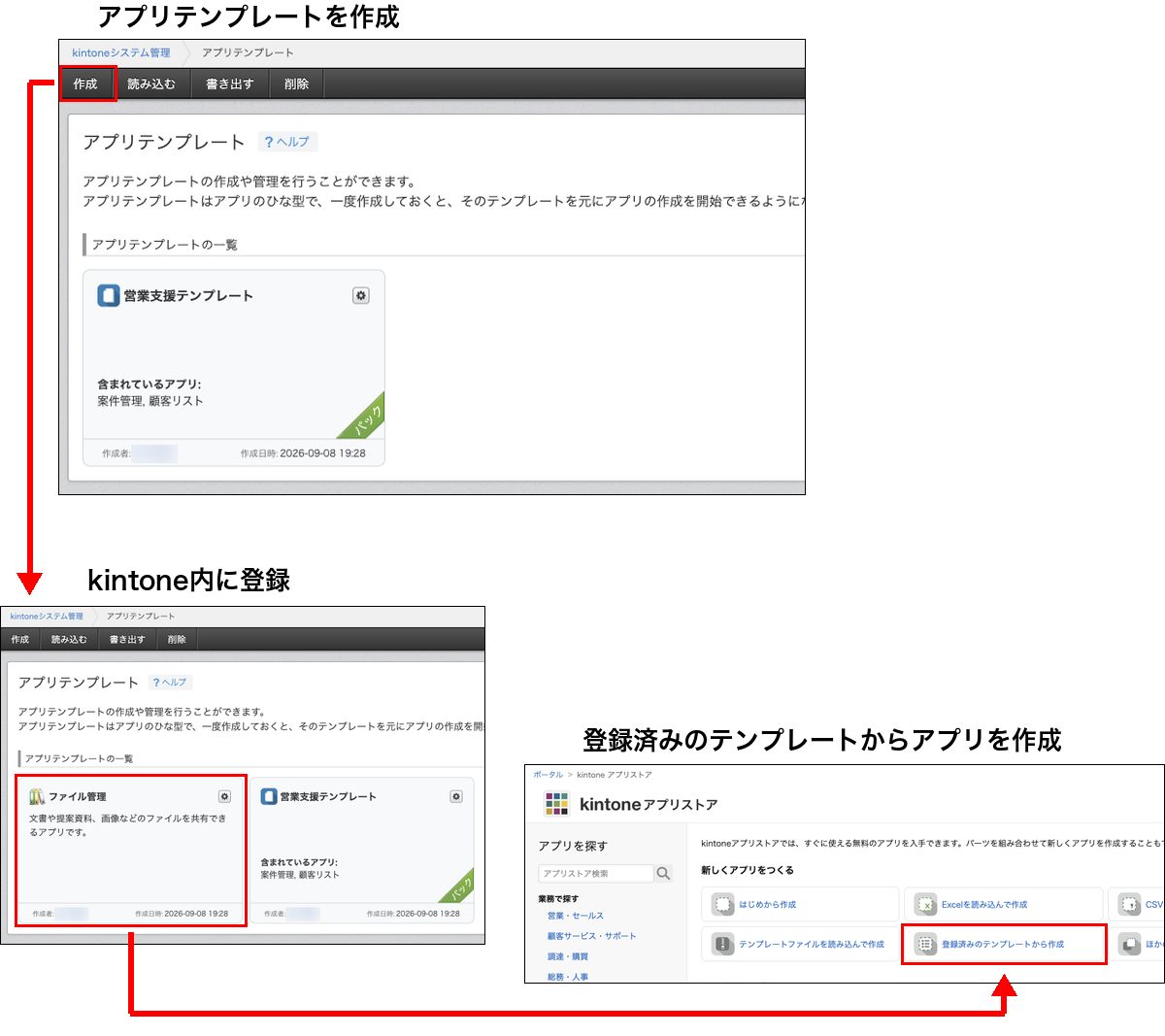Click the ほか option icon in the bottom row
The width and height of the screenshot is (1165, 1036).
tap(1129, 944)
